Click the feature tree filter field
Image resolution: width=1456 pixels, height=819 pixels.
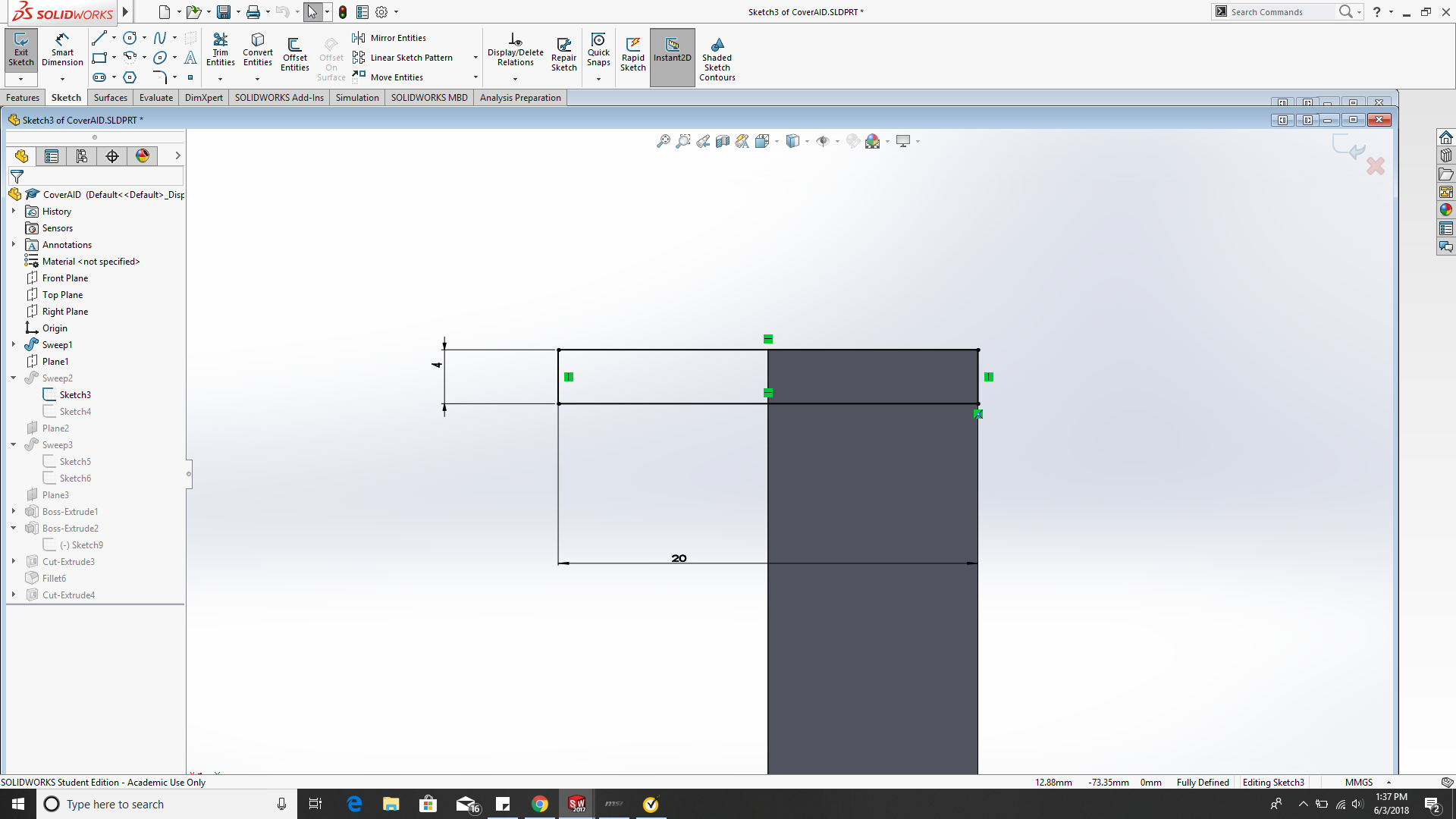point(96,176)
